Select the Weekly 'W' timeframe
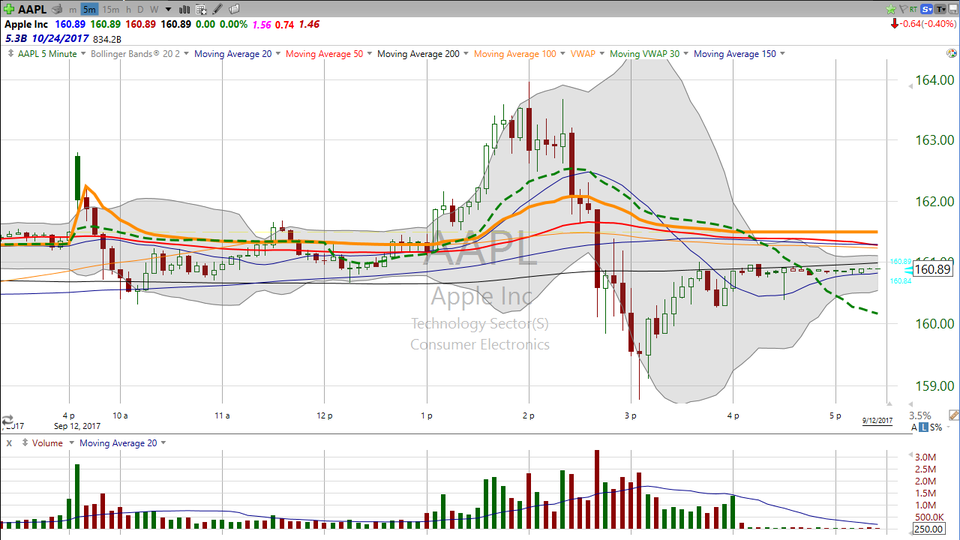 click(x=154, y=9)
